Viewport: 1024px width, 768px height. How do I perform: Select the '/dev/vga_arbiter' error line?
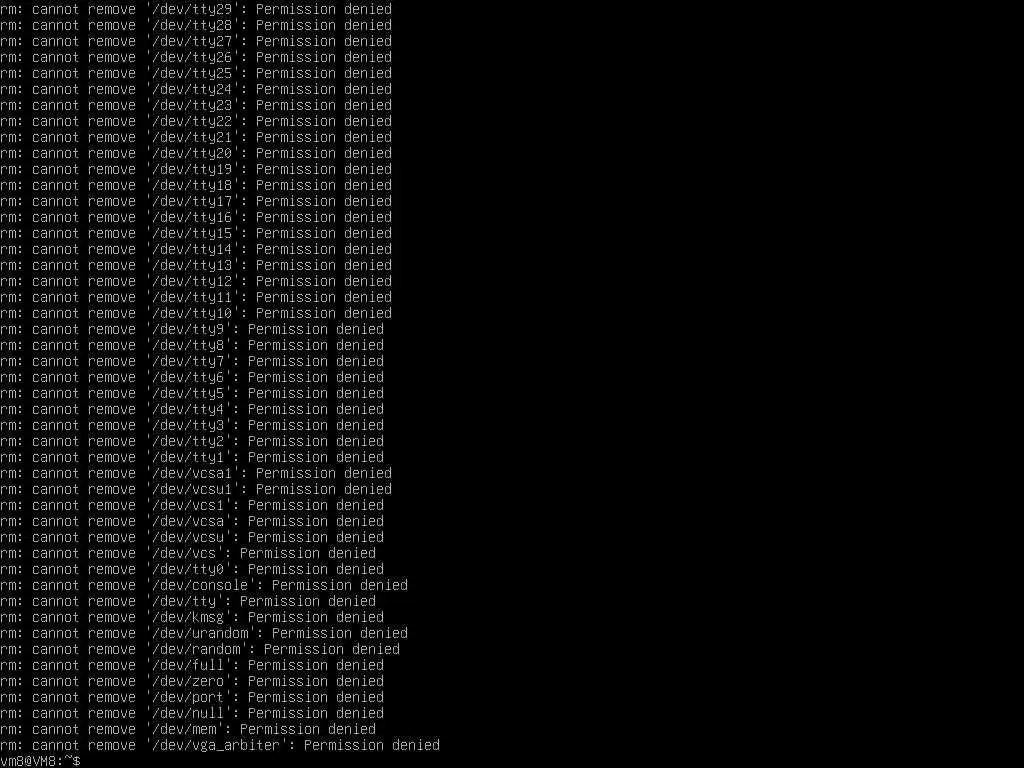click(x=220, y=745)
